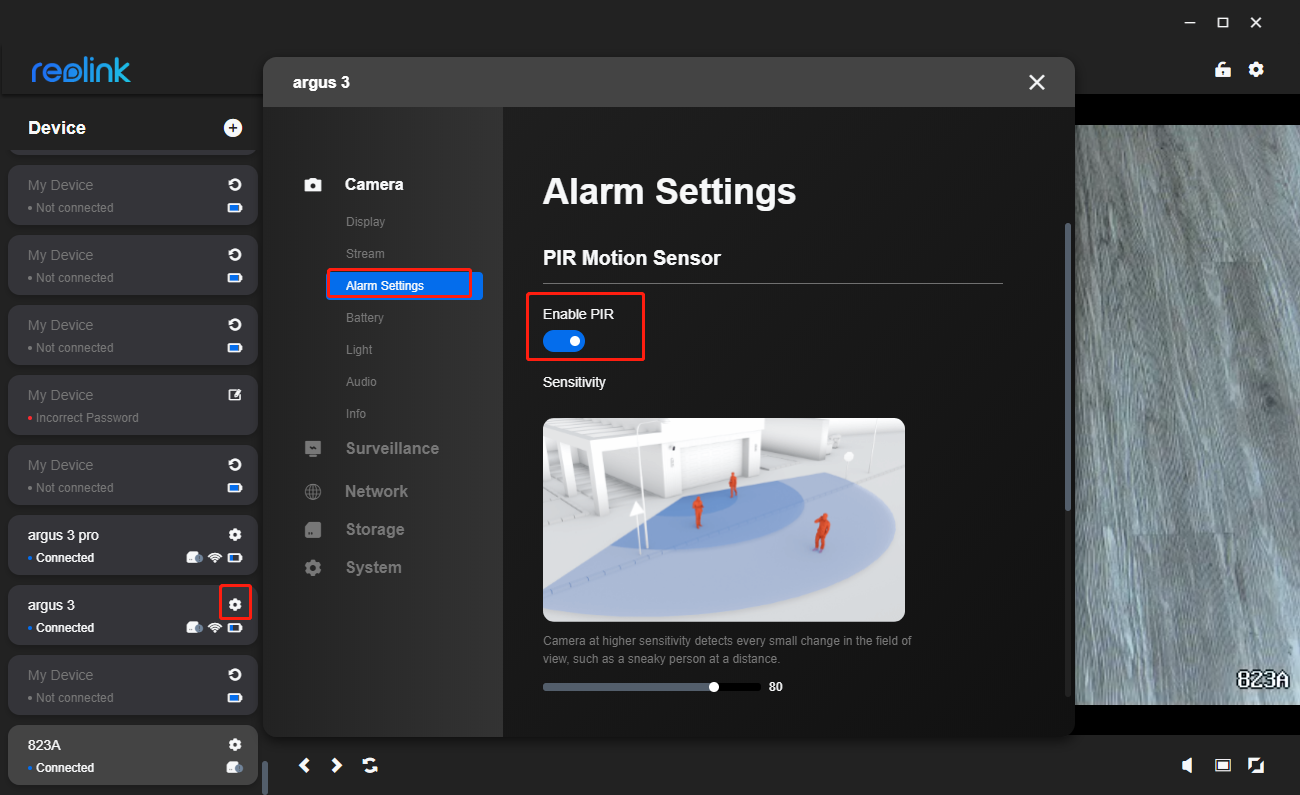
Task: Click the lock icon in the top bar
Action: coord(1222,69)
